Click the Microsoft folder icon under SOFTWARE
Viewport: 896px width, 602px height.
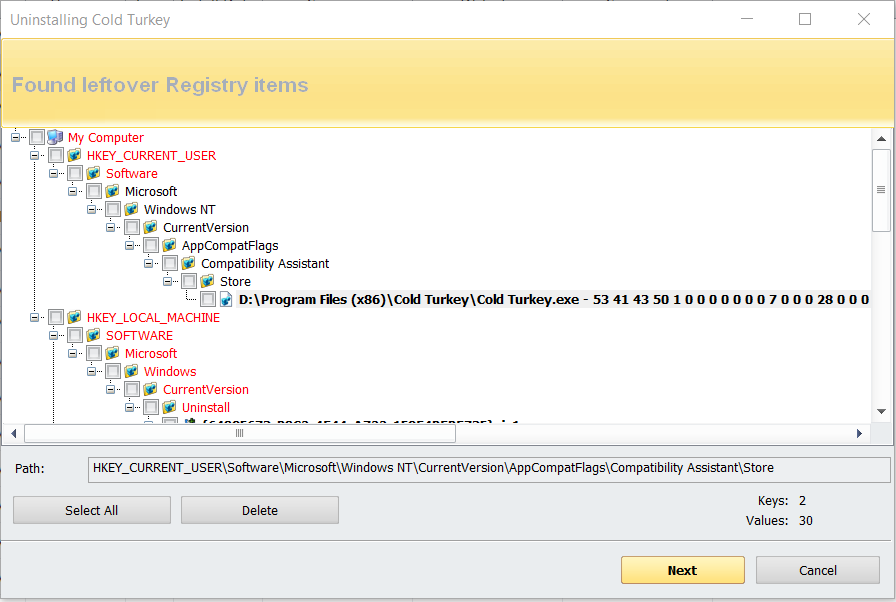[x=112, y=353]
